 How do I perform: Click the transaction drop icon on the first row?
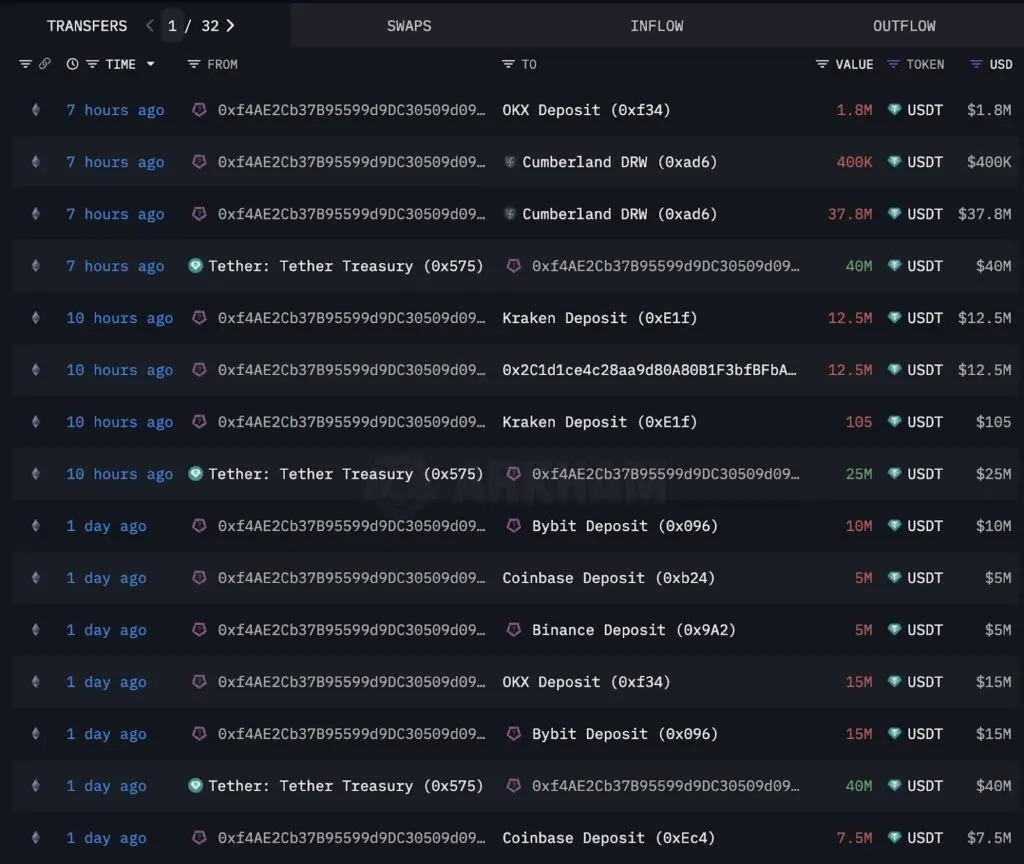pyautogui.click(x=36, y=110)
